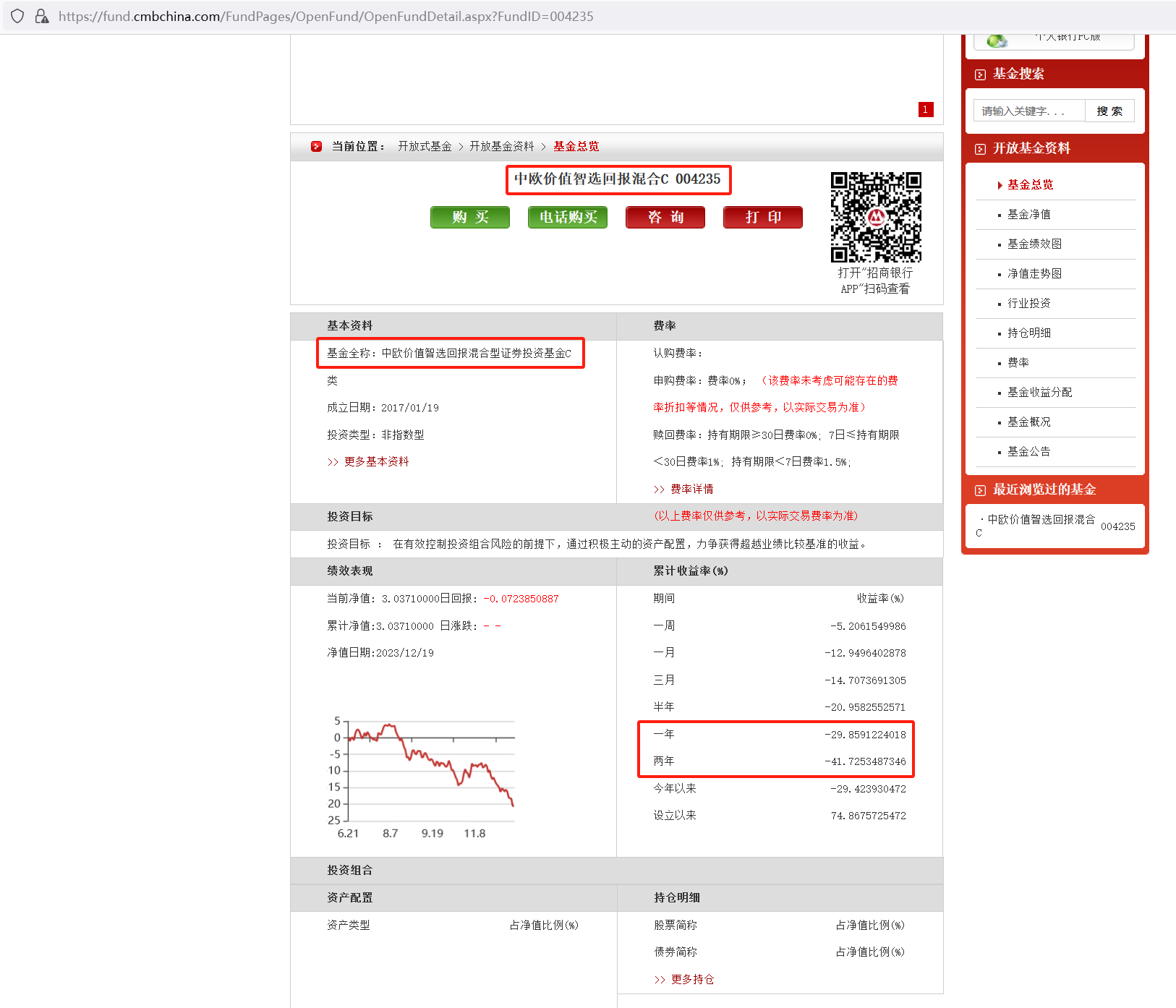
Task: Click 净值日期:2023/12/19 text
Action: 380,652
